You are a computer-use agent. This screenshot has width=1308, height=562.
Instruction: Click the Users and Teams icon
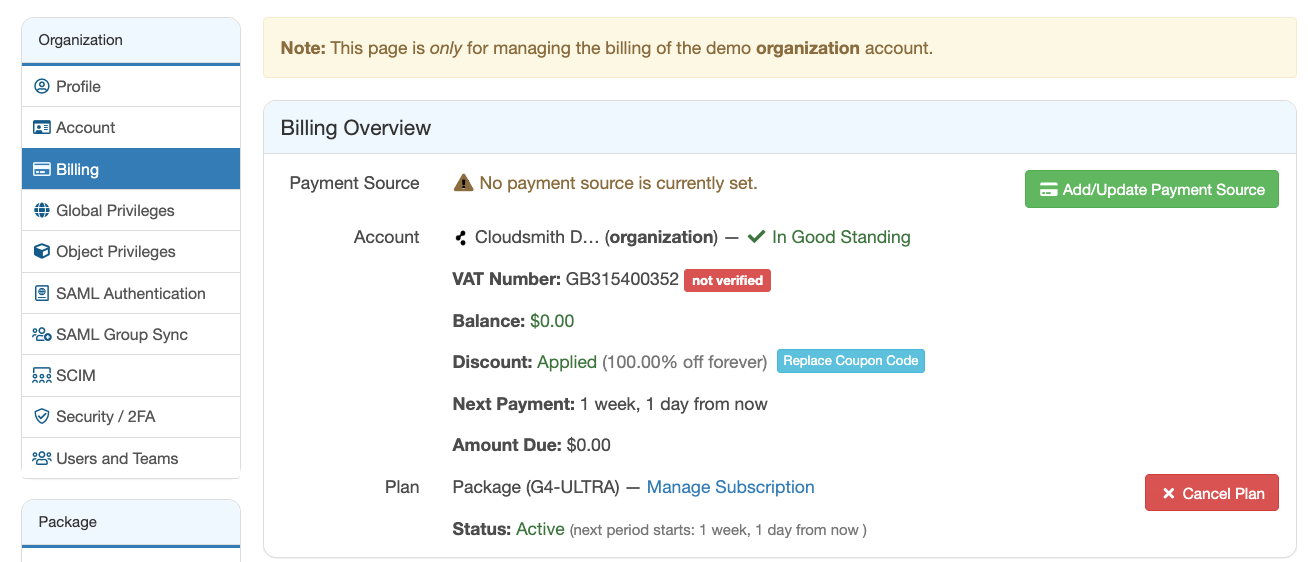pyautogui.click(x=42, y=459)
